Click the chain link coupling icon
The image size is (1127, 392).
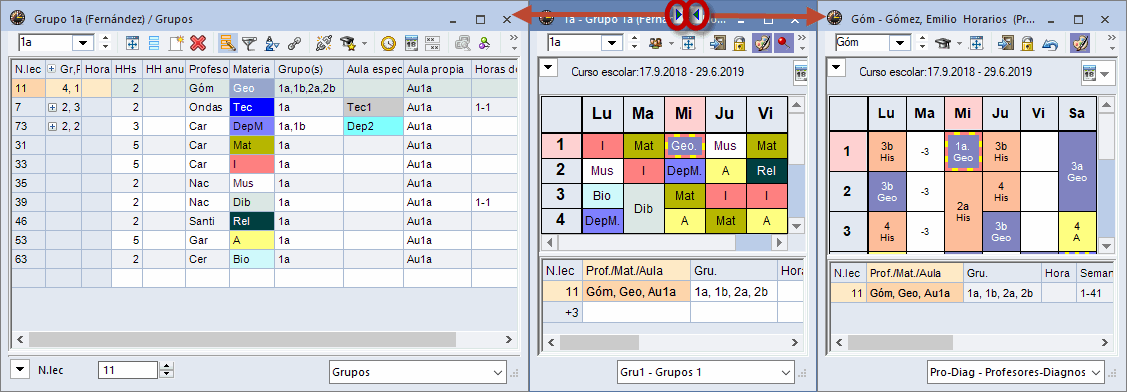coord(293,43)
